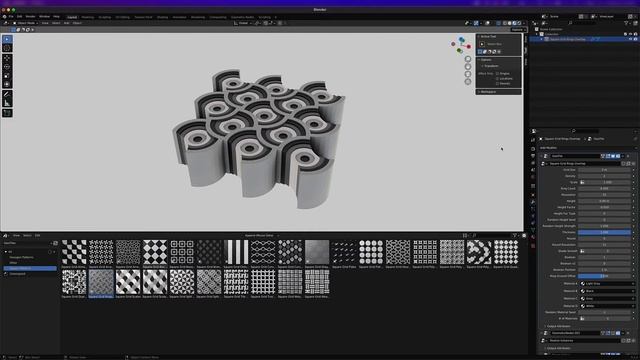Hide the Square Grid Rings Overlap object
Viewport: 640px width, 360px height.
point(631,39)
